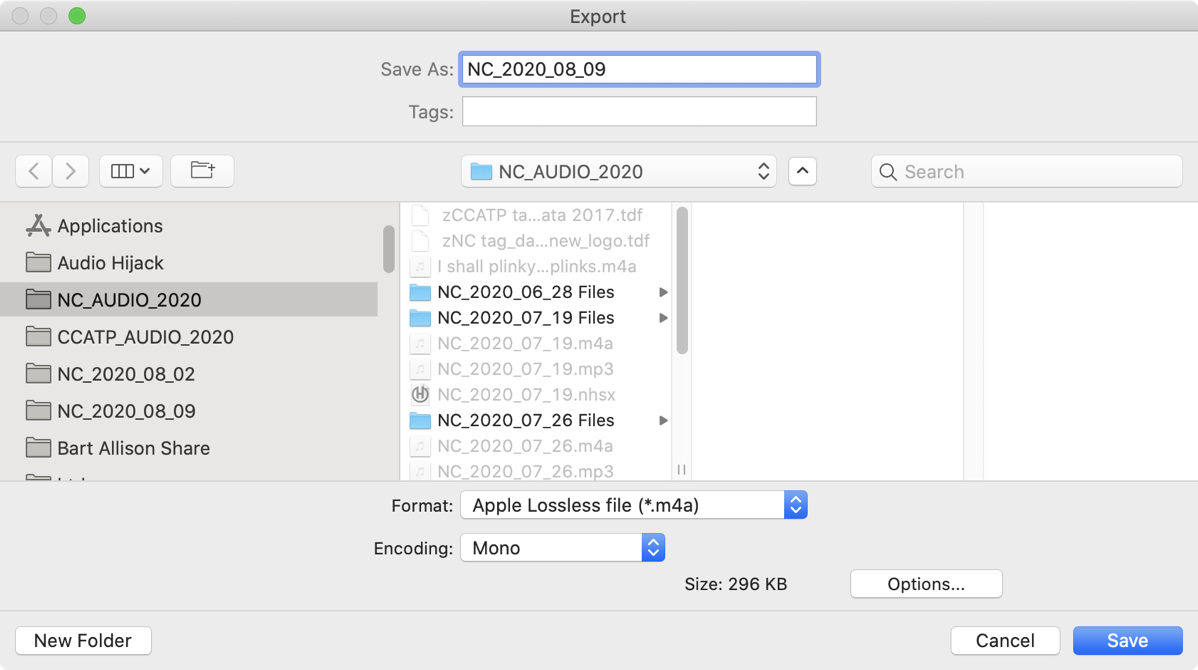Click the forward navigation arrow
Image resolution: width=1198 pixels, height=670 pixels.
point(70,171)
